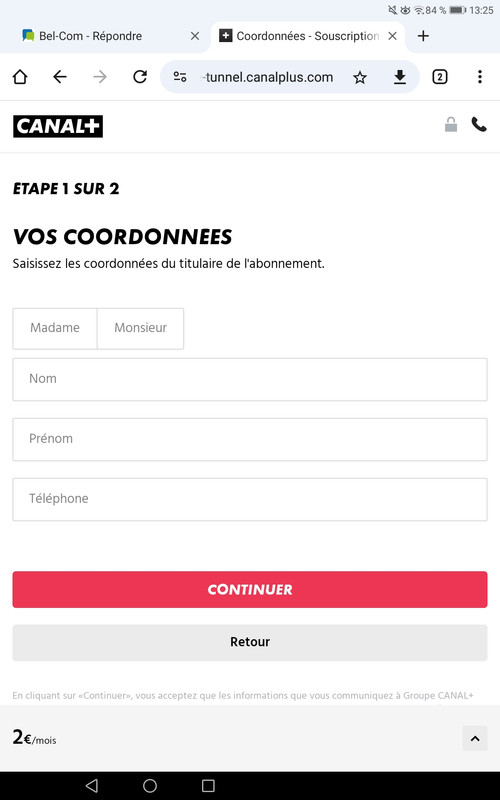Focus the Nom input field
The height and width of the screenshot is (800, 500).
250,379
